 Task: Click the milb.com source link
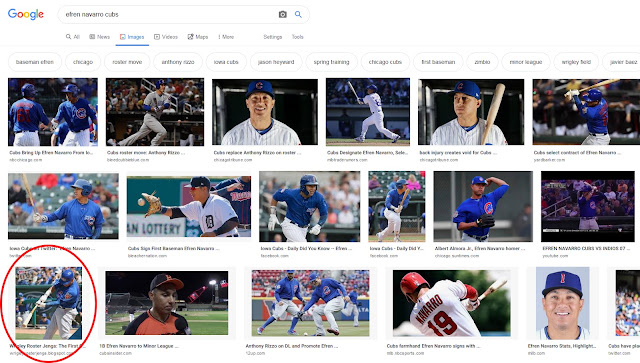pyautogui.click(x=536, y=353)
